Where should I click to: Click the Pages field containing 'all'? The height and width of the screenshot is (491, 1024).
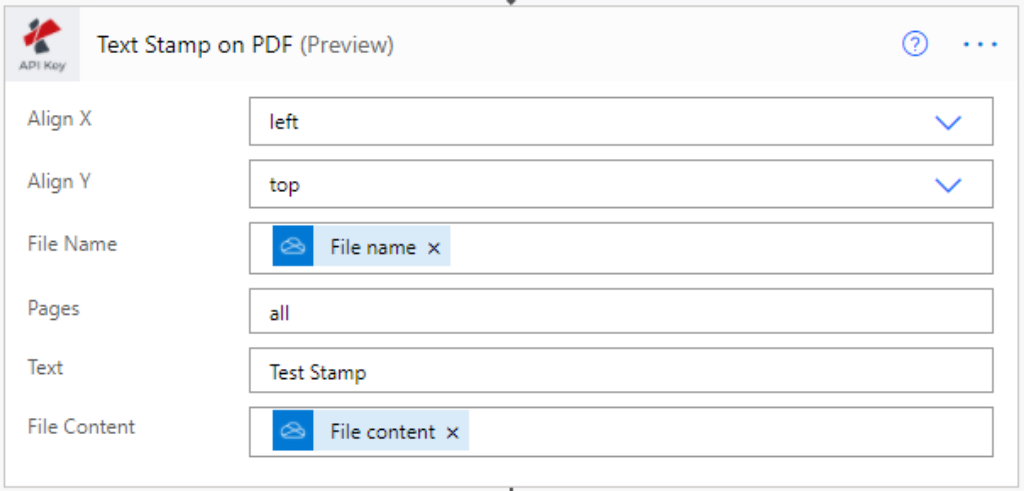click(x=620, y=313)
